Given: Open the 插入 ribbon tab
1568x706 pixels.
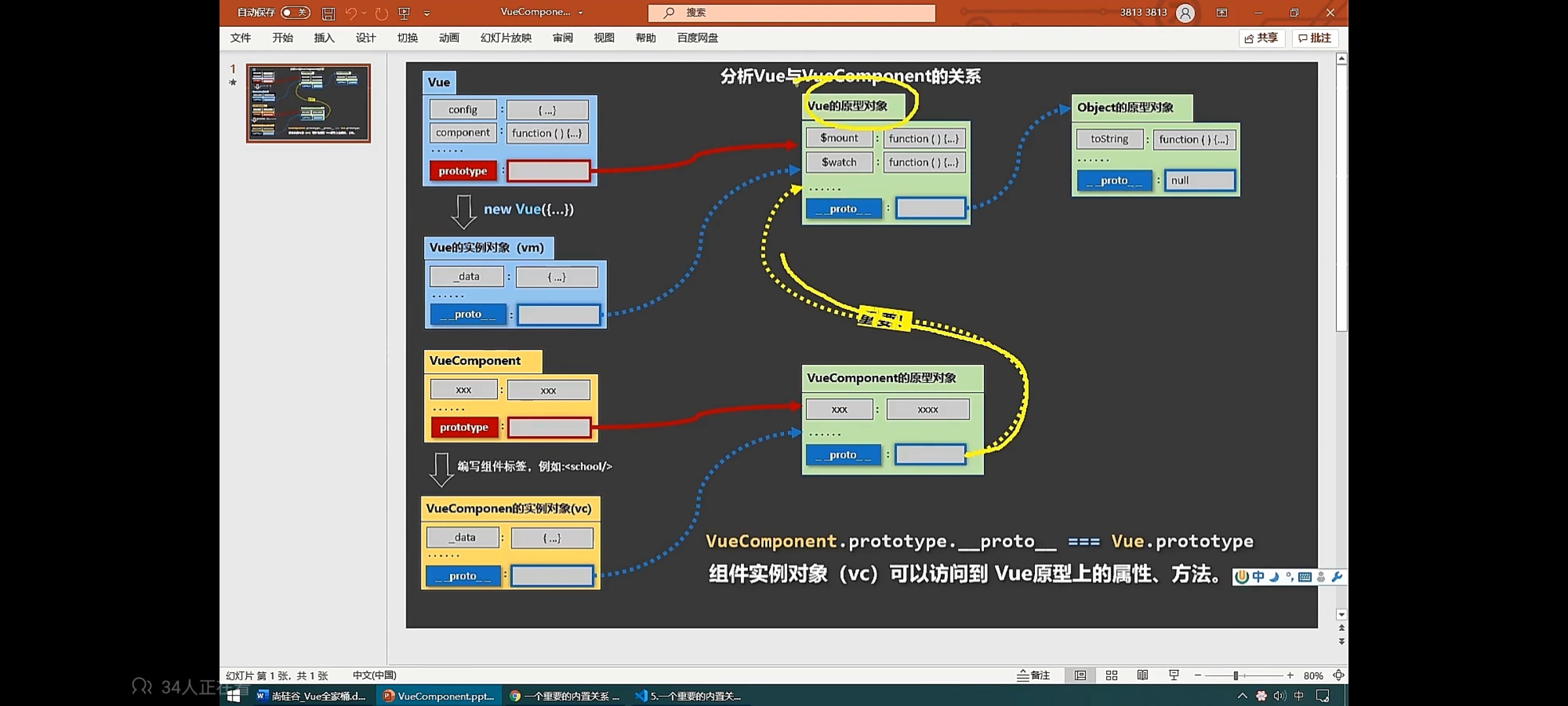Looking at the screenshot, I should 324,38.
